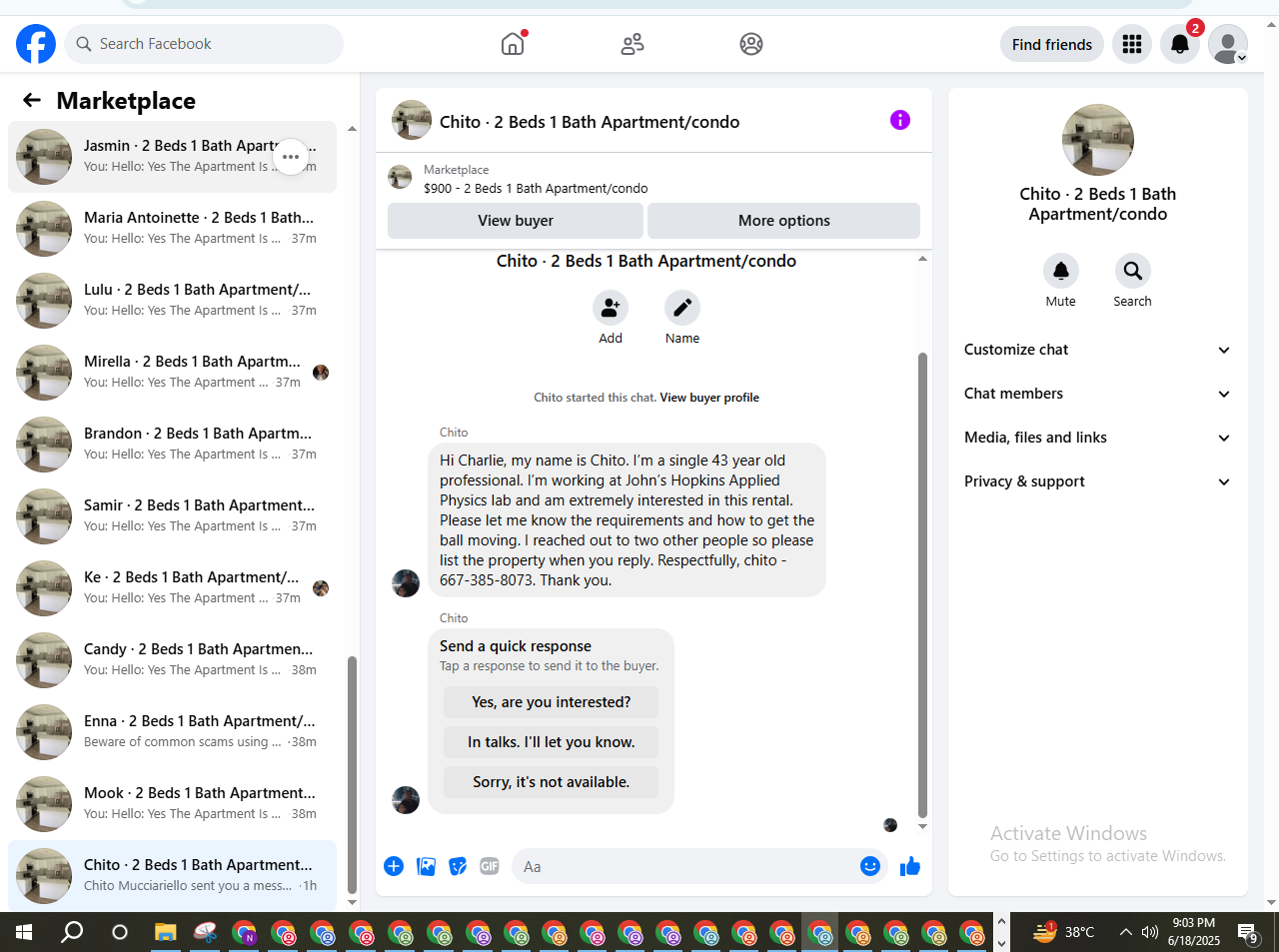Click the conversation list scrollbar thumb
1279x952 pixels.
(x=352, y=775)
